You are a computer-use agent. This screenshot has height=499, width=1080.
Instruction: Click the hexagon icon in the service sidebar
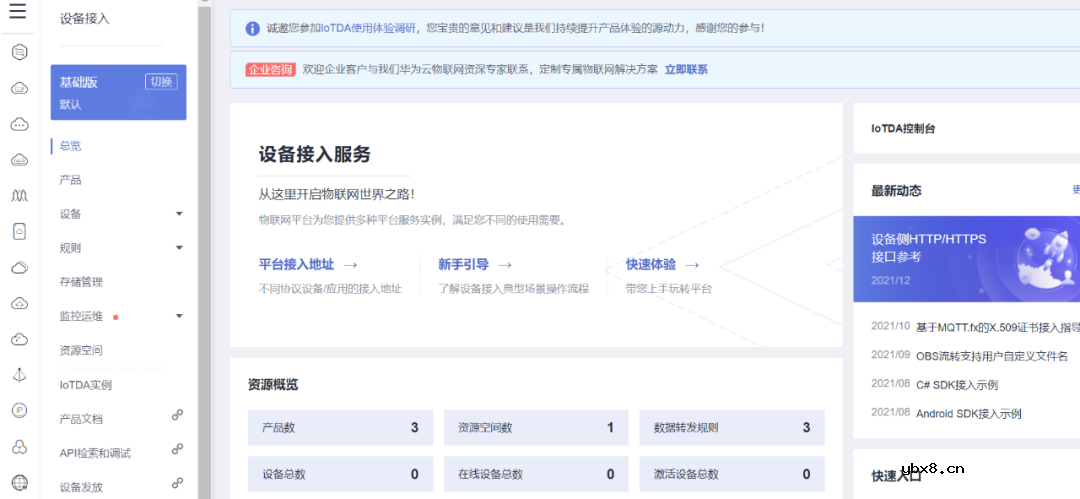pos(20,52)
